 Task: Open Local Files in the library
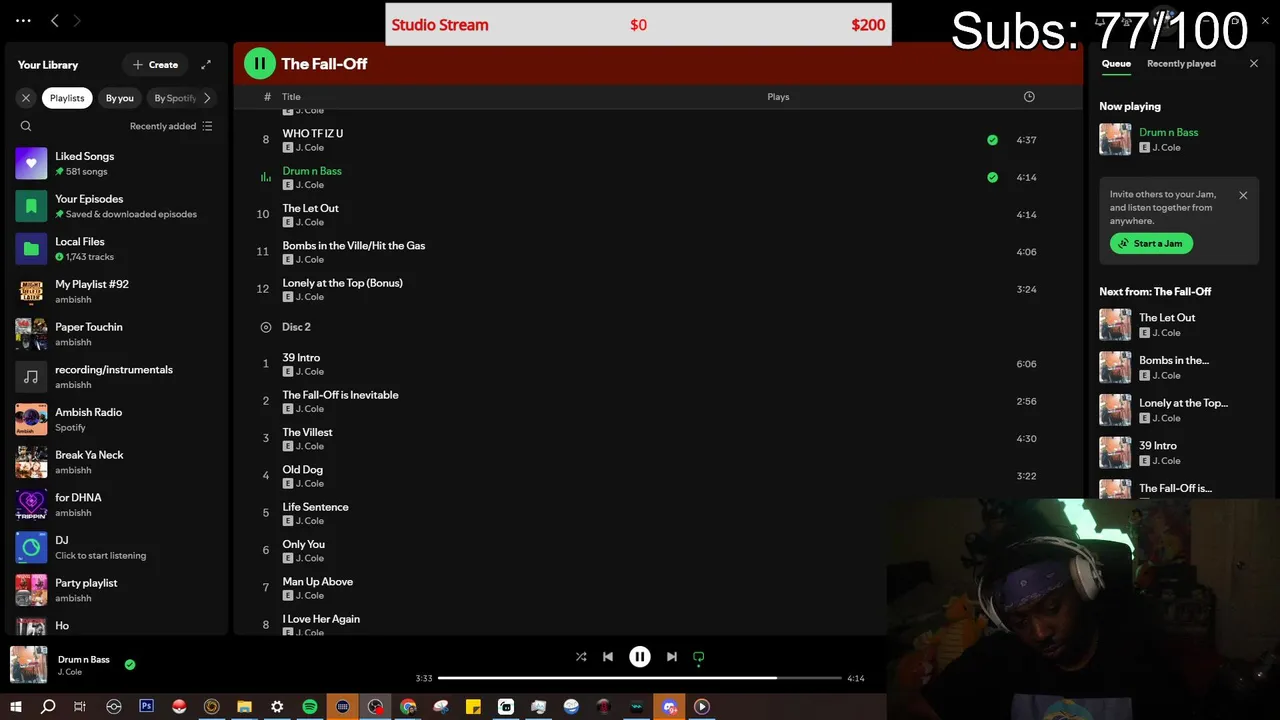tap(115, 249)
